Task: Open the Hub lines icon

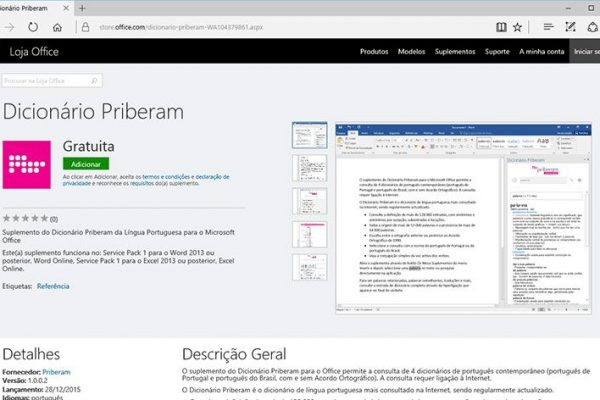Action: (x=549, y=27)
